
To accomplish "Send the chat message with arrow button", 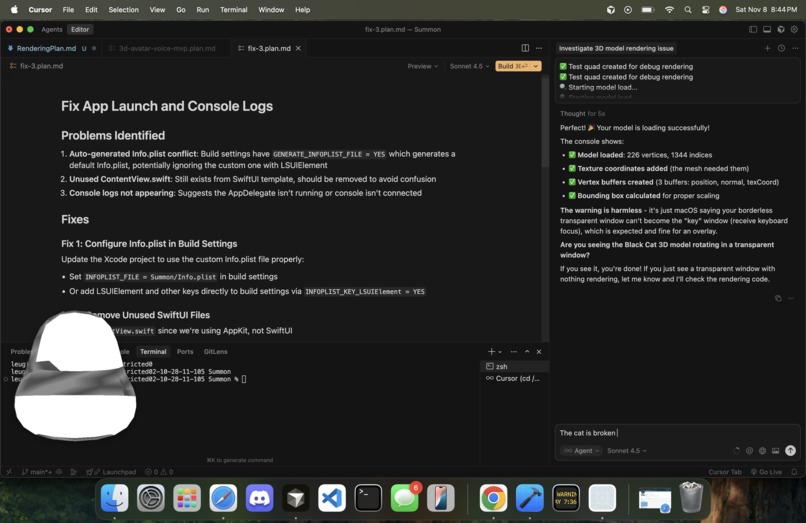I will point(790,450).
